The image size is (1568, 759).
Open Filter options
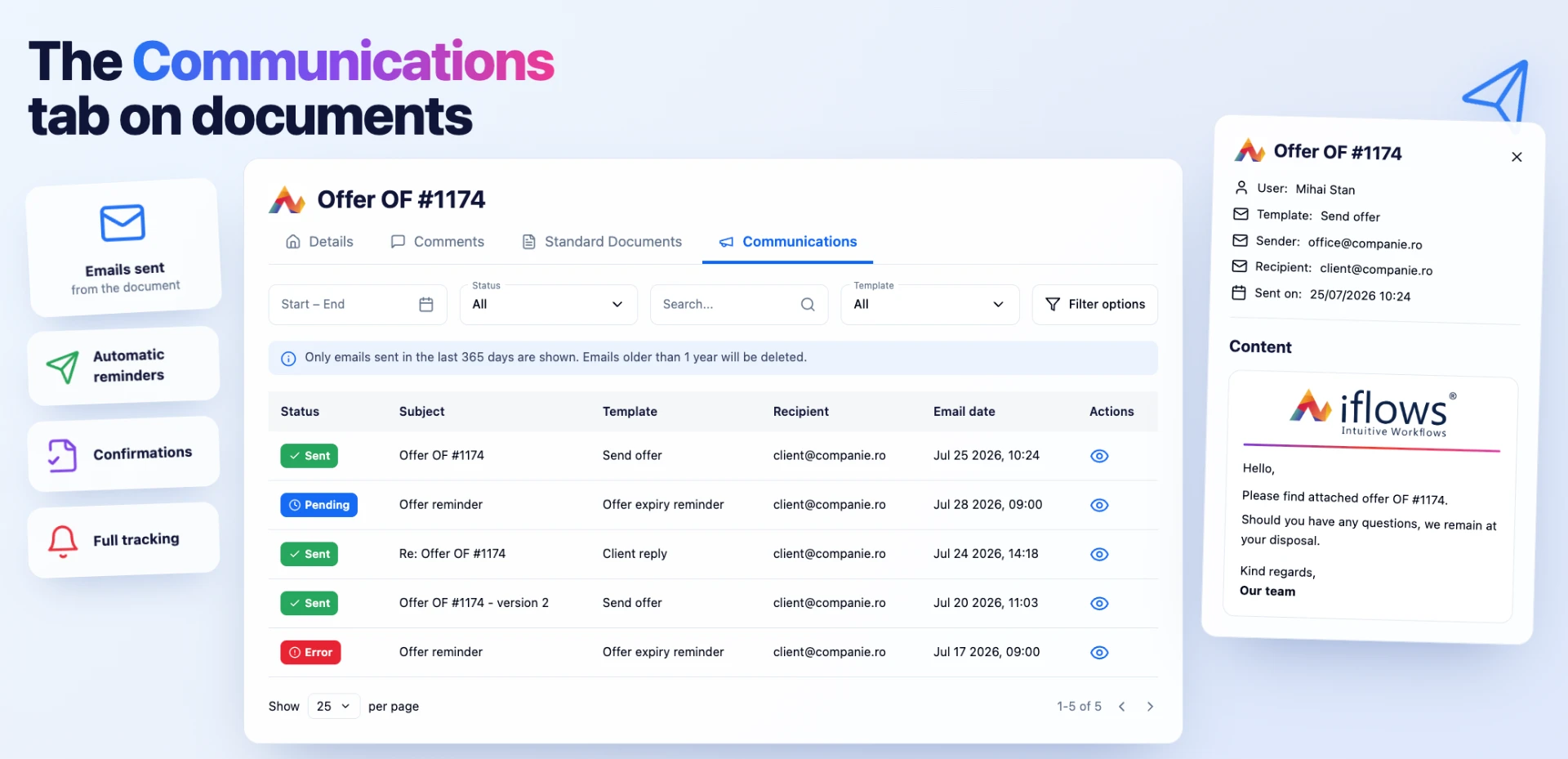1095,304
